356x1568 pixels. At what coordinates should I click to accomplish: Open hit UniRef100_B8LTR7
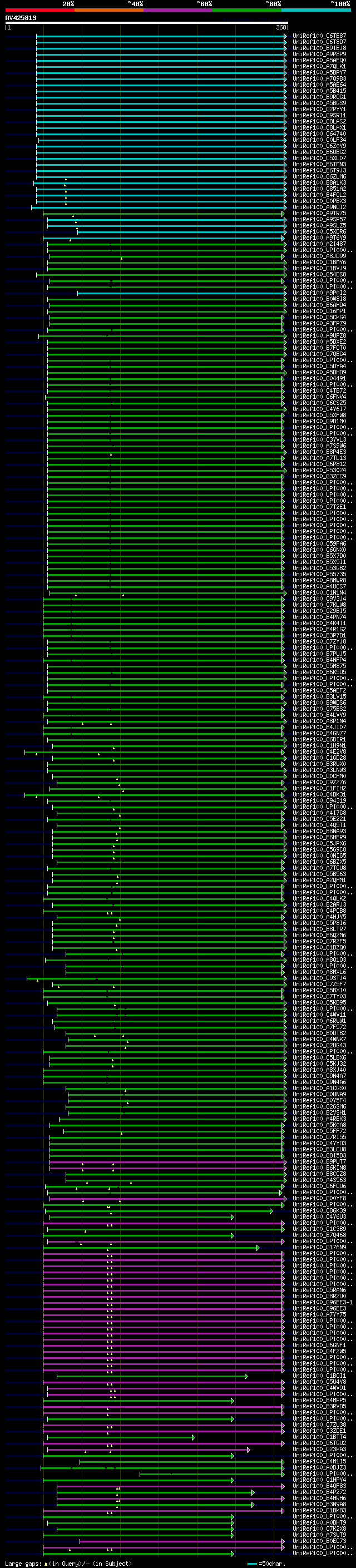click(319, 929)
